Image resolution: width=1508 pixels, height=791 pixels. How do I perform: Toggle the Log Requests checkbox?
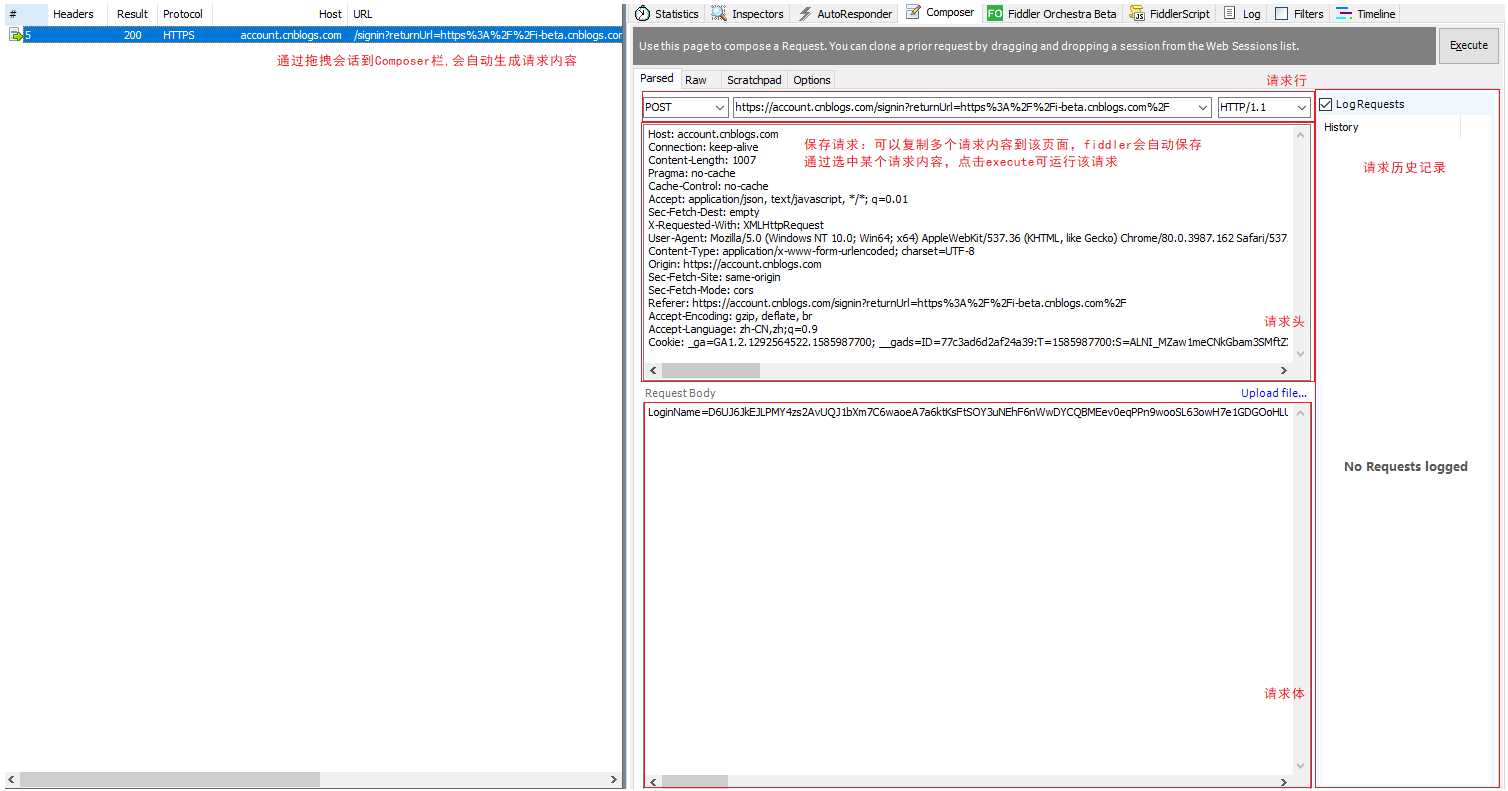click(x=1326, y=104)
